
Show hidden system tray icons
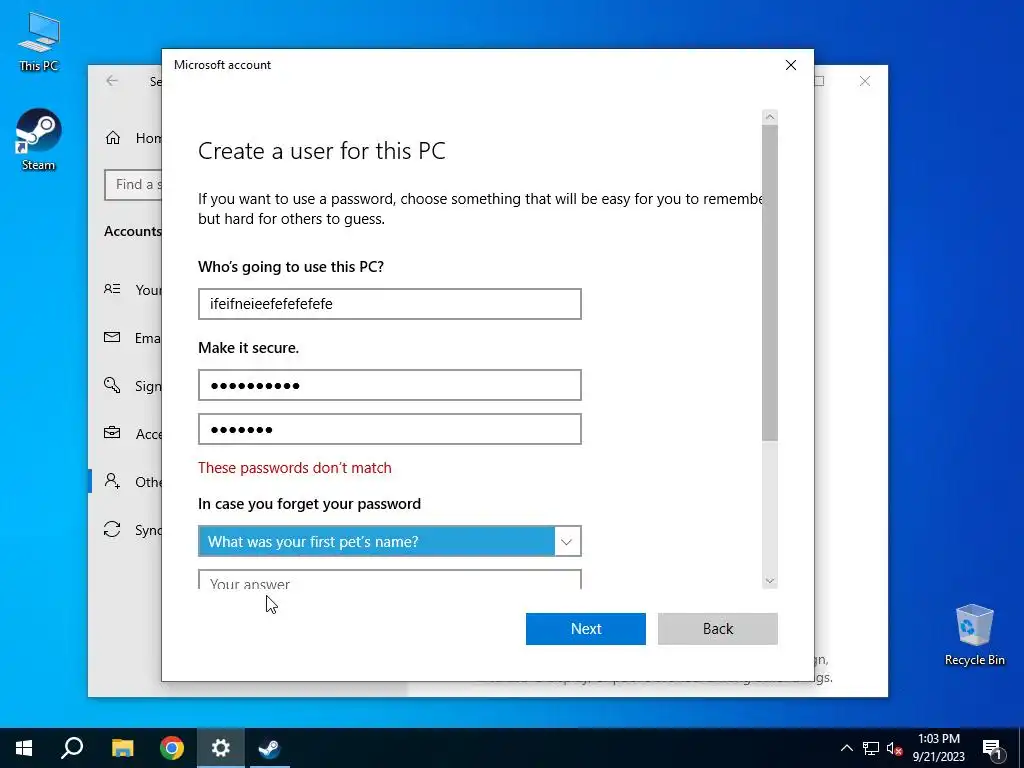[x=846, y=748]
